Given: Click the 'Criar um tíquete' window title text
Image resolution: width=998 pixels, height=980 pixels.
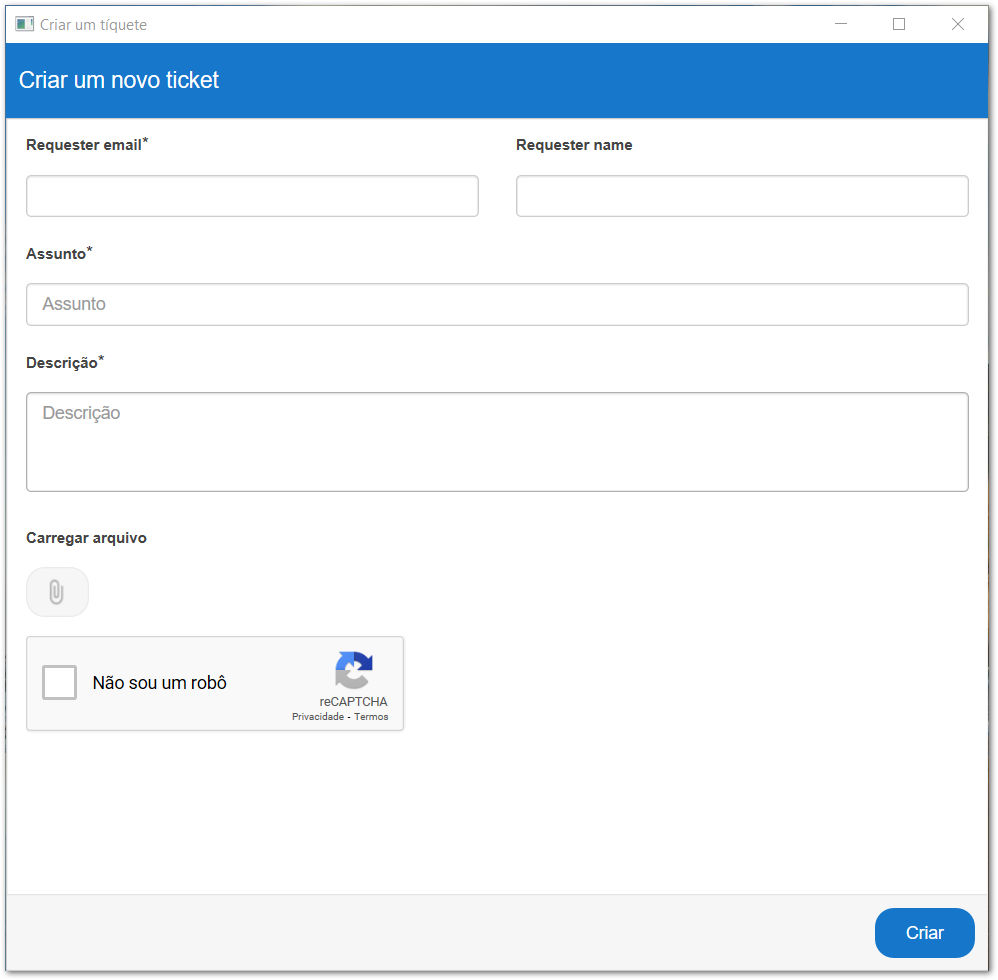Looking at the screenshot, I should [x=94, y=25].
